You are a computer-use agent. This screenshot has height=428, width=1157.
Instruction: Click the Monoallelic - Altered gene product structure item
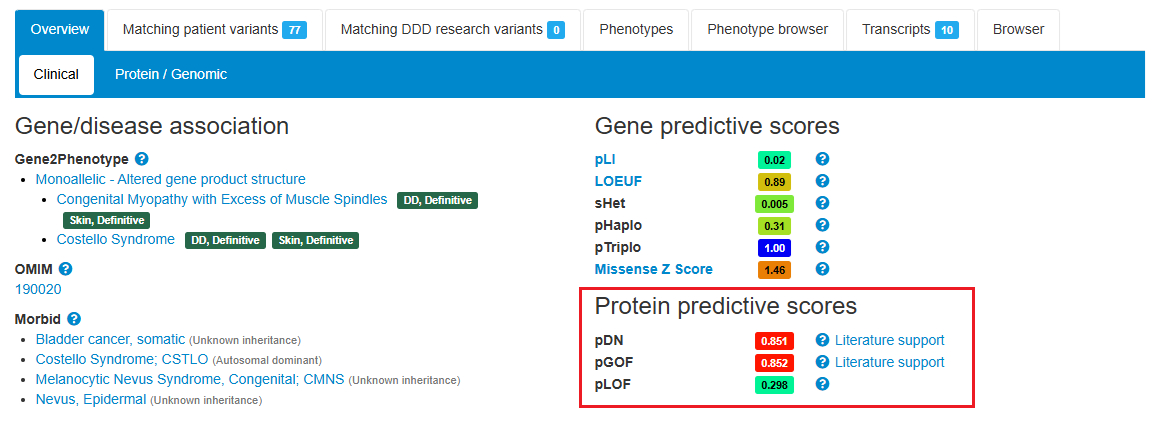[170, 179]
